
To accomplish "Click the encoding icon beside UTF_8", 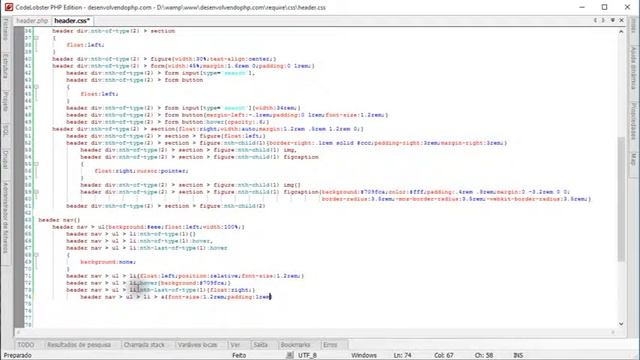I will tap(289, 355).
